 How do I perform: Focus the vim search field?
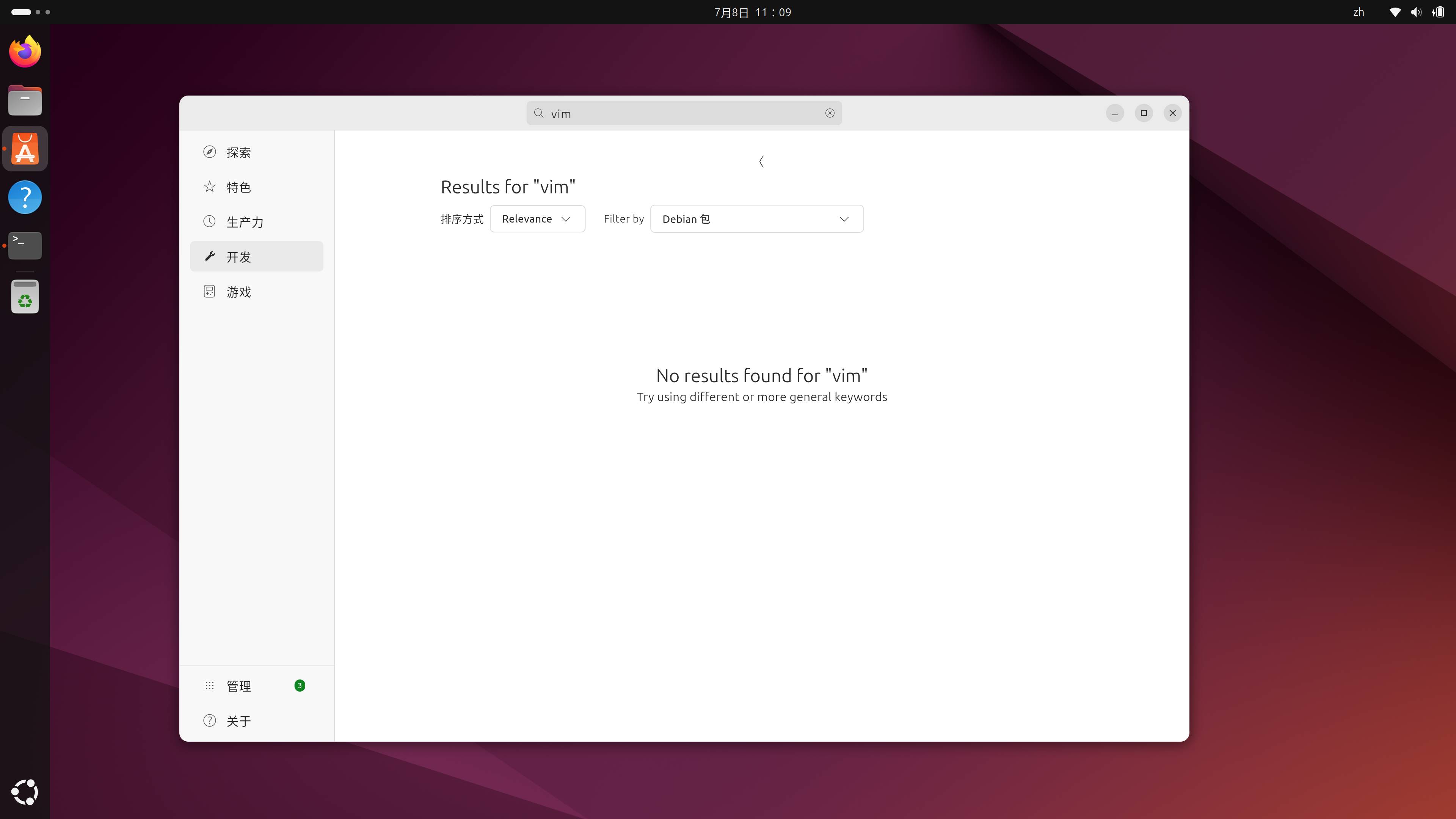tap(684, 113)
